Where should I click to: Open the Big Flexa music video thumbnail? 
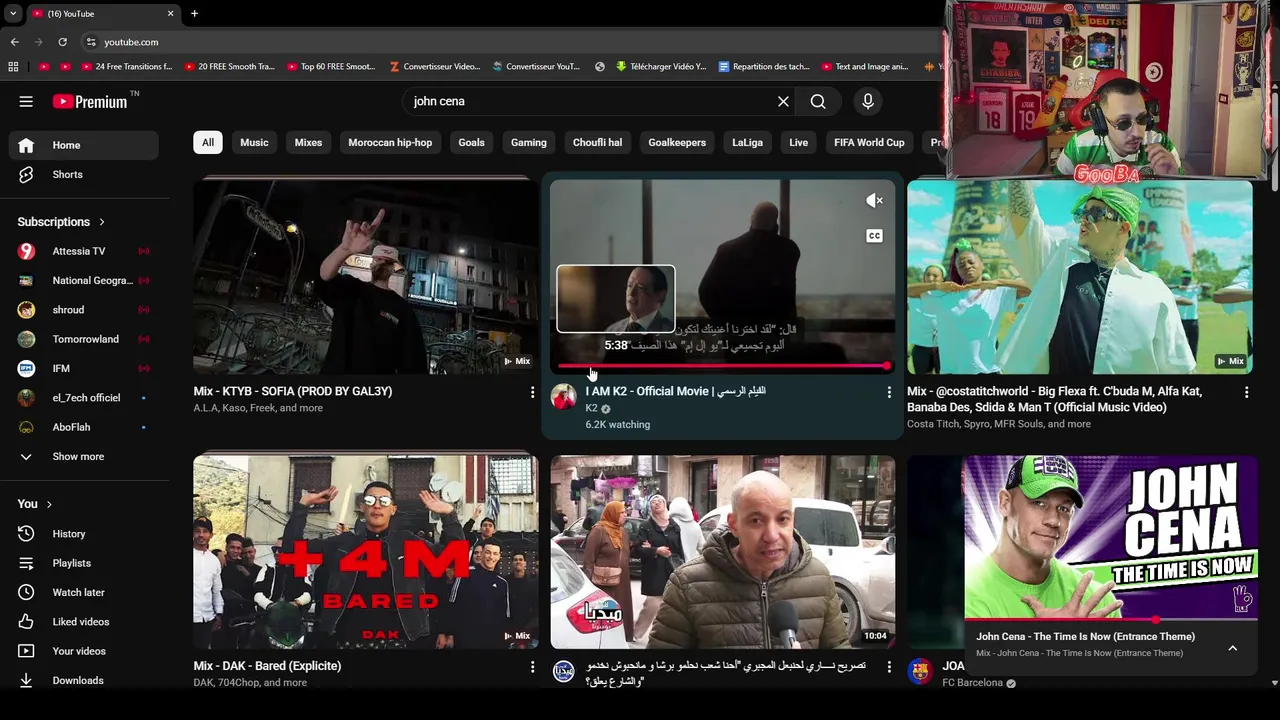point(1079,277)
